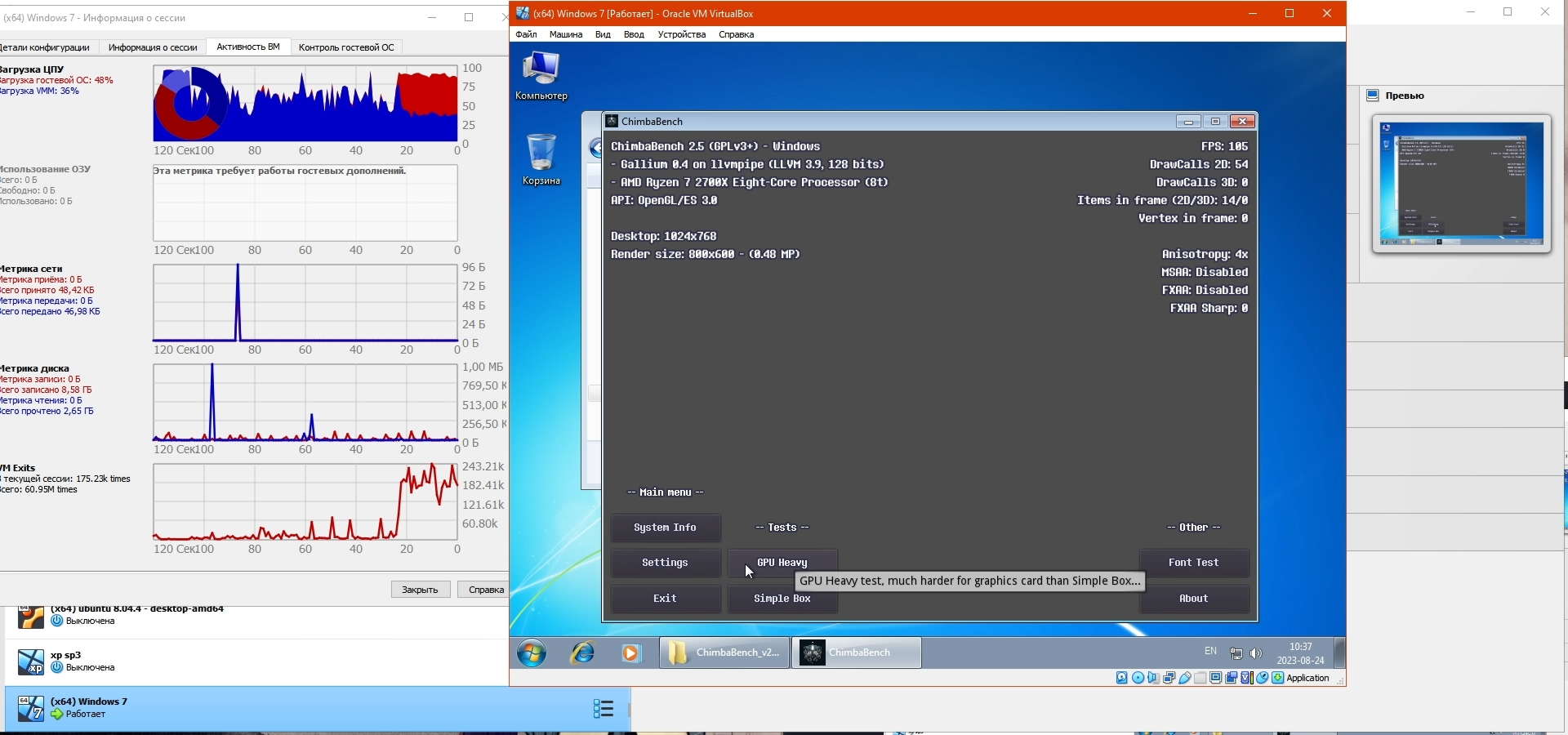1568x735 pixels.
Task: Switch to Контроль гостевой ОС tab
Action: pyautogui.click(x=346, y=47)
